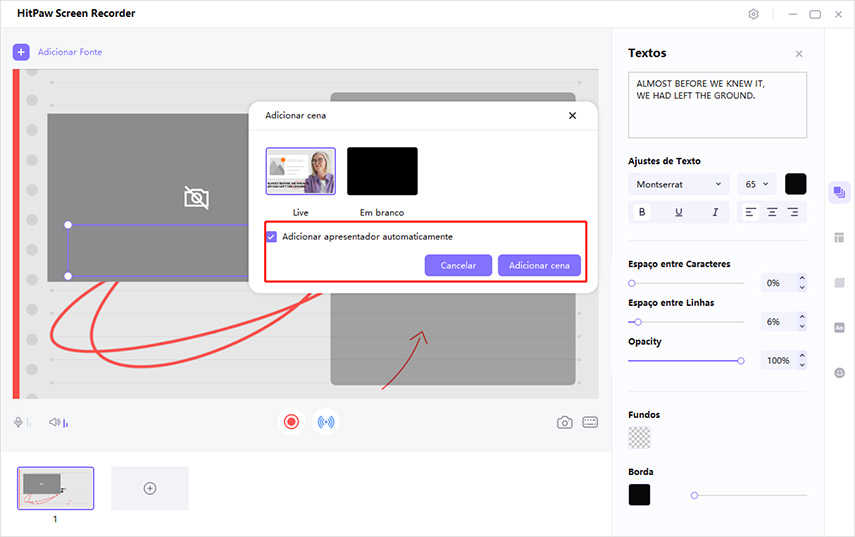Take a screenshot with camera icon
The image size is (855, 537).
(x=564, y=423)
